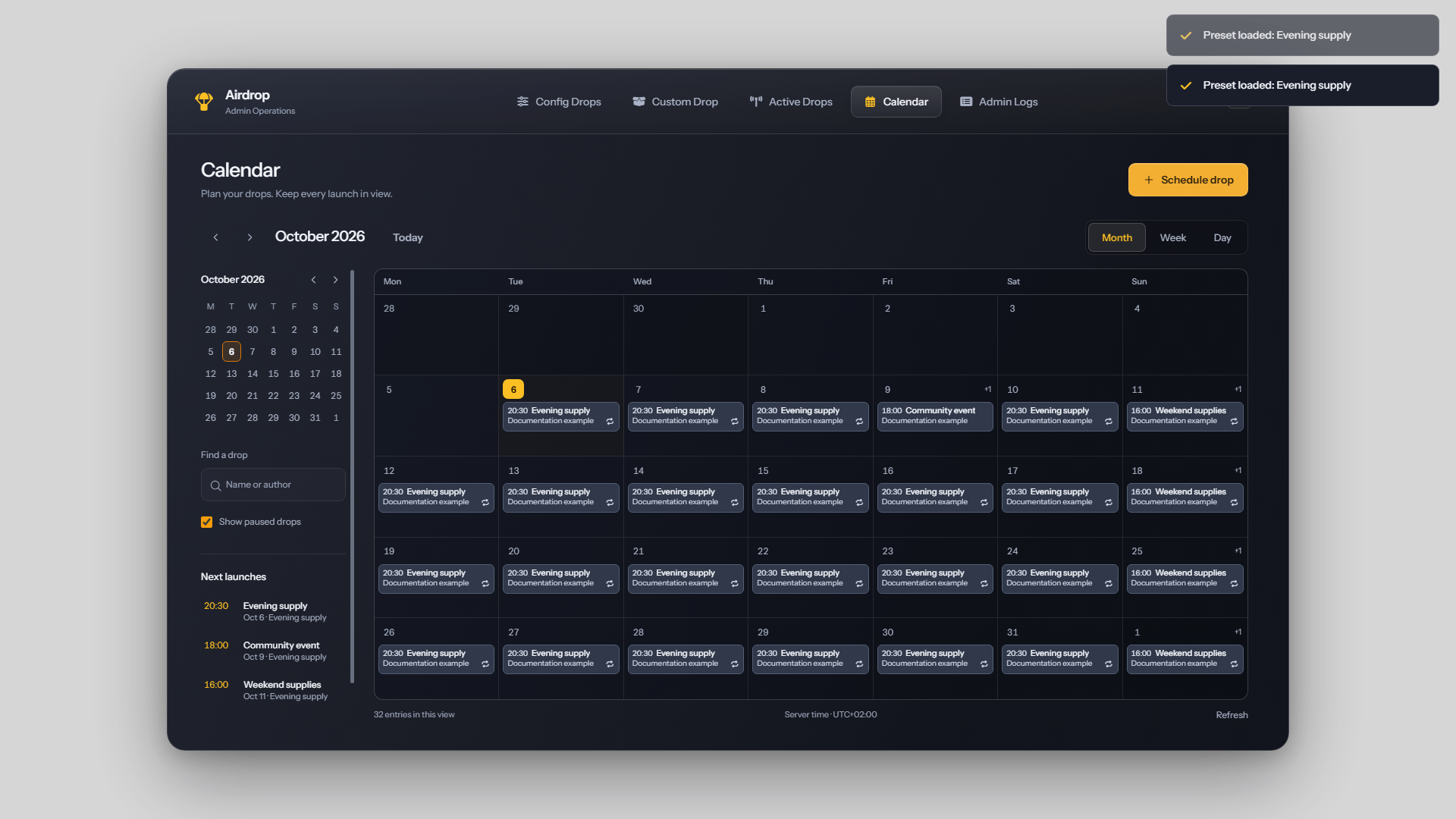Open Evening supply drop on October 6

click(560, 416)
